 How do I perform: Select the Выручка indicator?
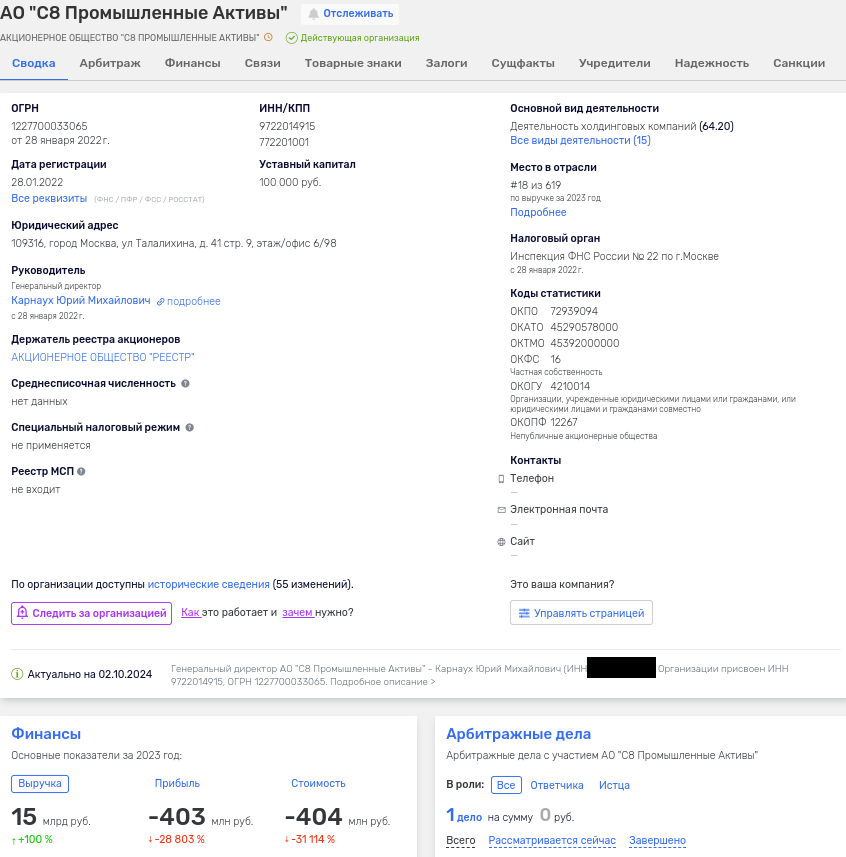40,784
